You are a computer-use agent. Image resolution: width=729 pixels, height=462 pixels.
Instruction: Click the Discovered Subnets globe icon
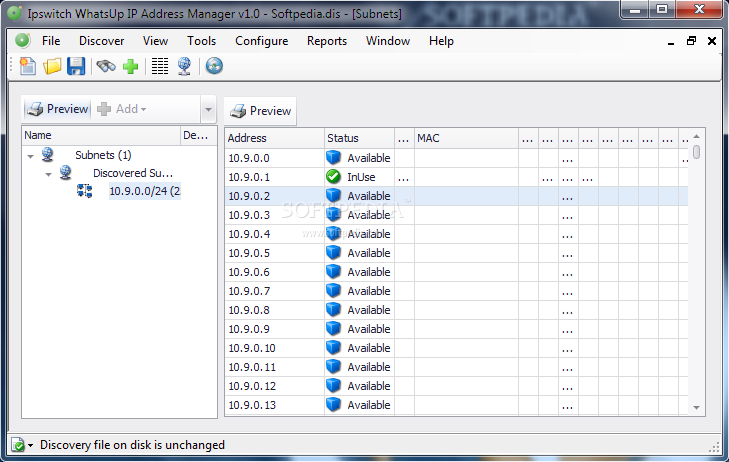(x=66, y=172)
